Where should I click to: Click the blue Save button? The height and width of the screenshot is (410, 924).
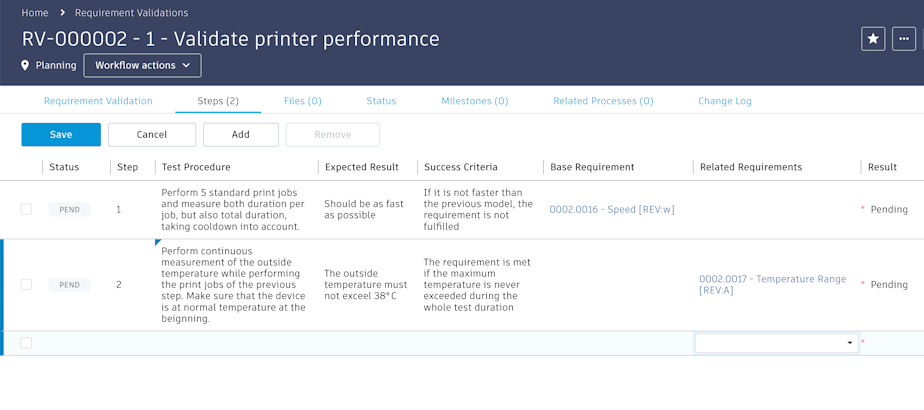point(61,135)
